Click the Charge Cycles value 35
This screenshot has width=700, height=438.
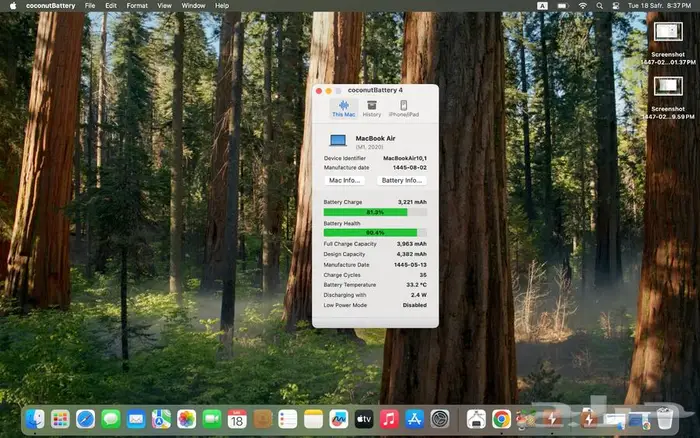(423, 275)
